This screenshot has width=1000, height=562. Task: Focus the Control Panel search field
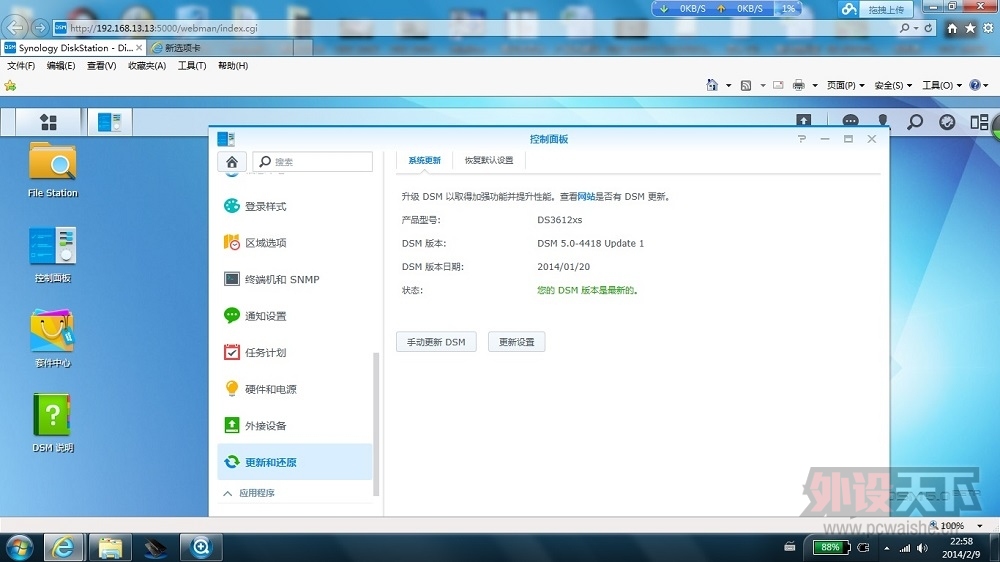click(312, 161)
